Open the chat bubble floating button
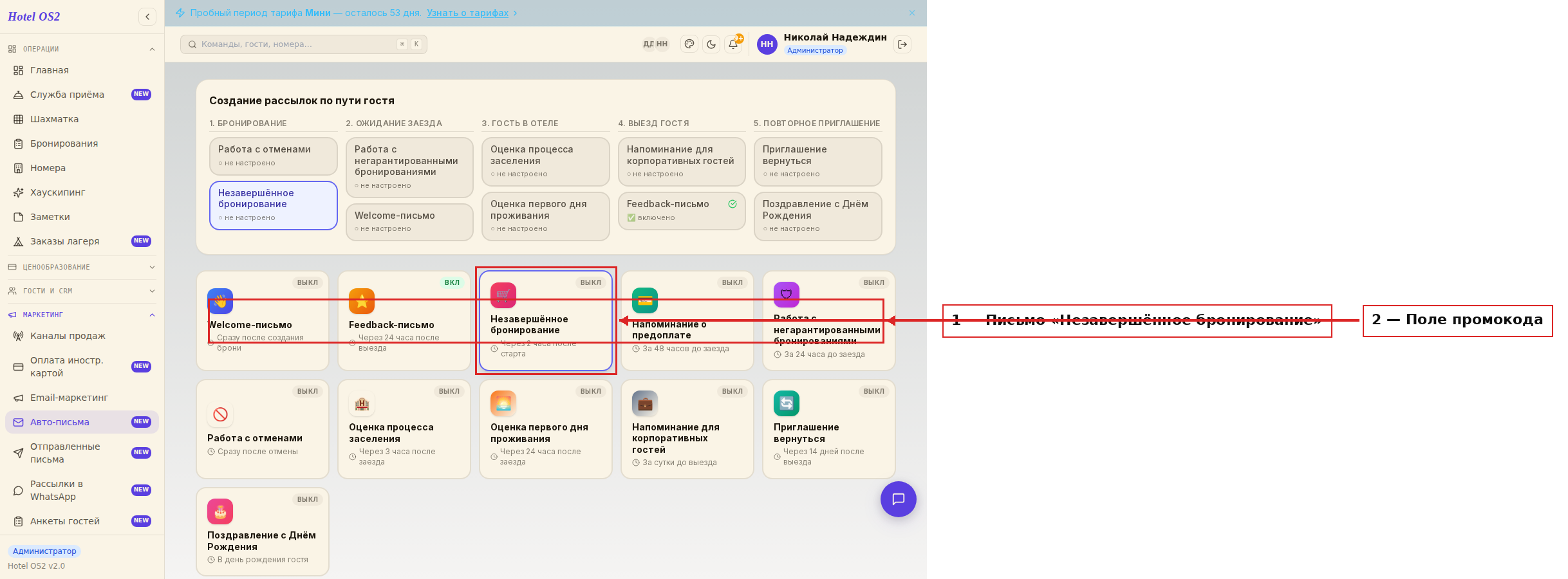 click(899, 499)
